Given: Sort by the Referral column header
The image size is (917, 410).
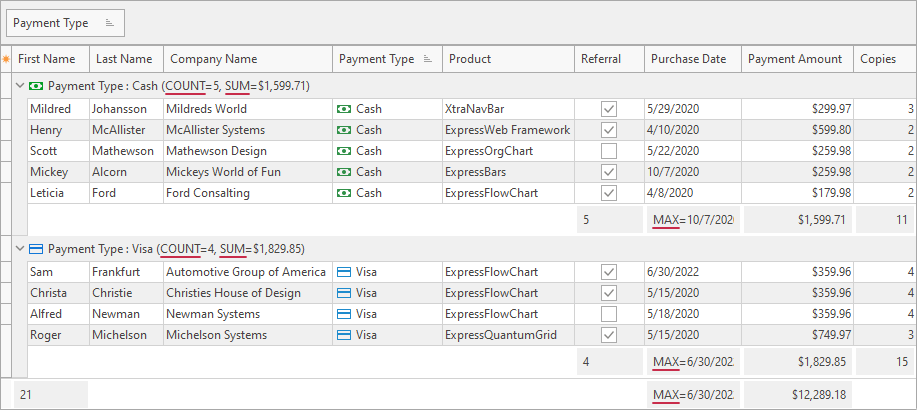Looking at the screenshot, I should (x=609, y=59).
